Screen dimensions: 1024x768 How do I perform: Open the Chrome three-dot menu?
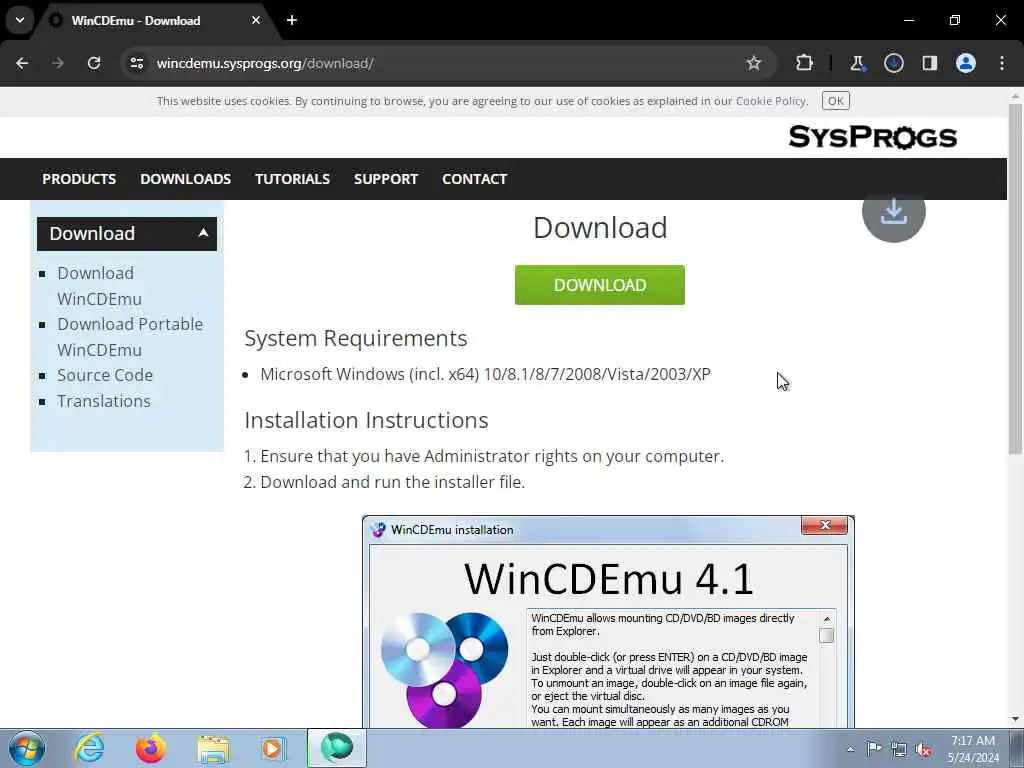[x=1002, y=63]
